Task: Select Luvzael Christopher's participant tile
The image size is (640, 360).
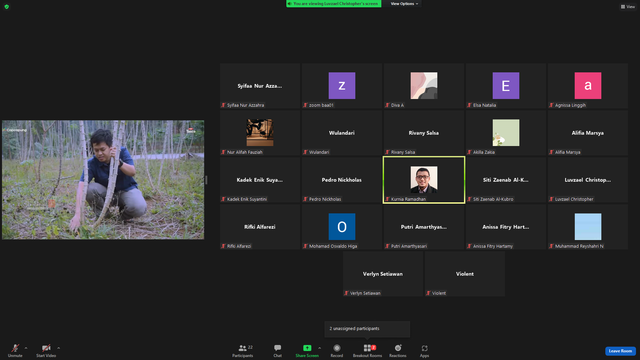Action: click(x=588, y=180)
